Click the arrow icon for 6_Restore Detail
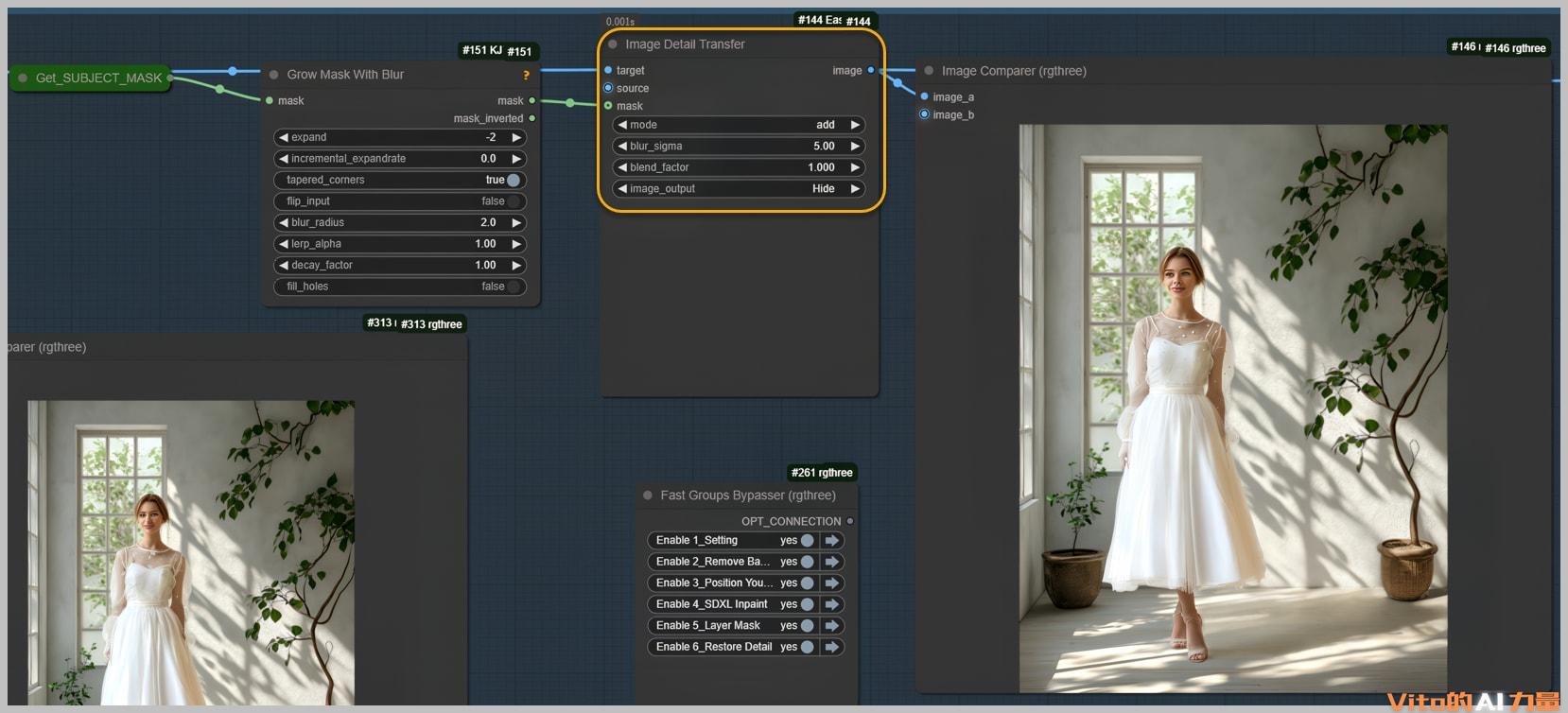1568x713 pixels. pos(832,647)
